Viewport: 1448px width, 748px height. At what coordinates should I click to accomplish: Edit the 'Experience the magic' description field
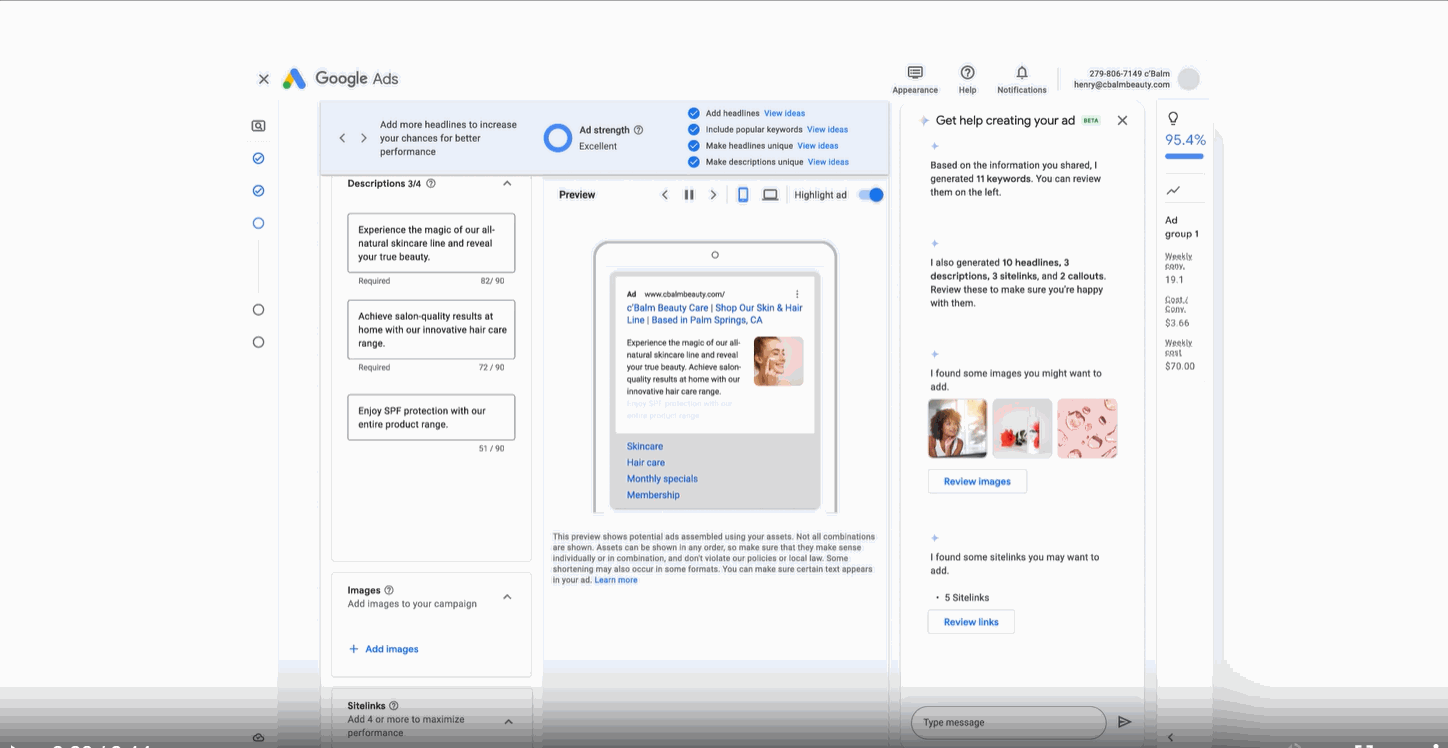[431, 243]
